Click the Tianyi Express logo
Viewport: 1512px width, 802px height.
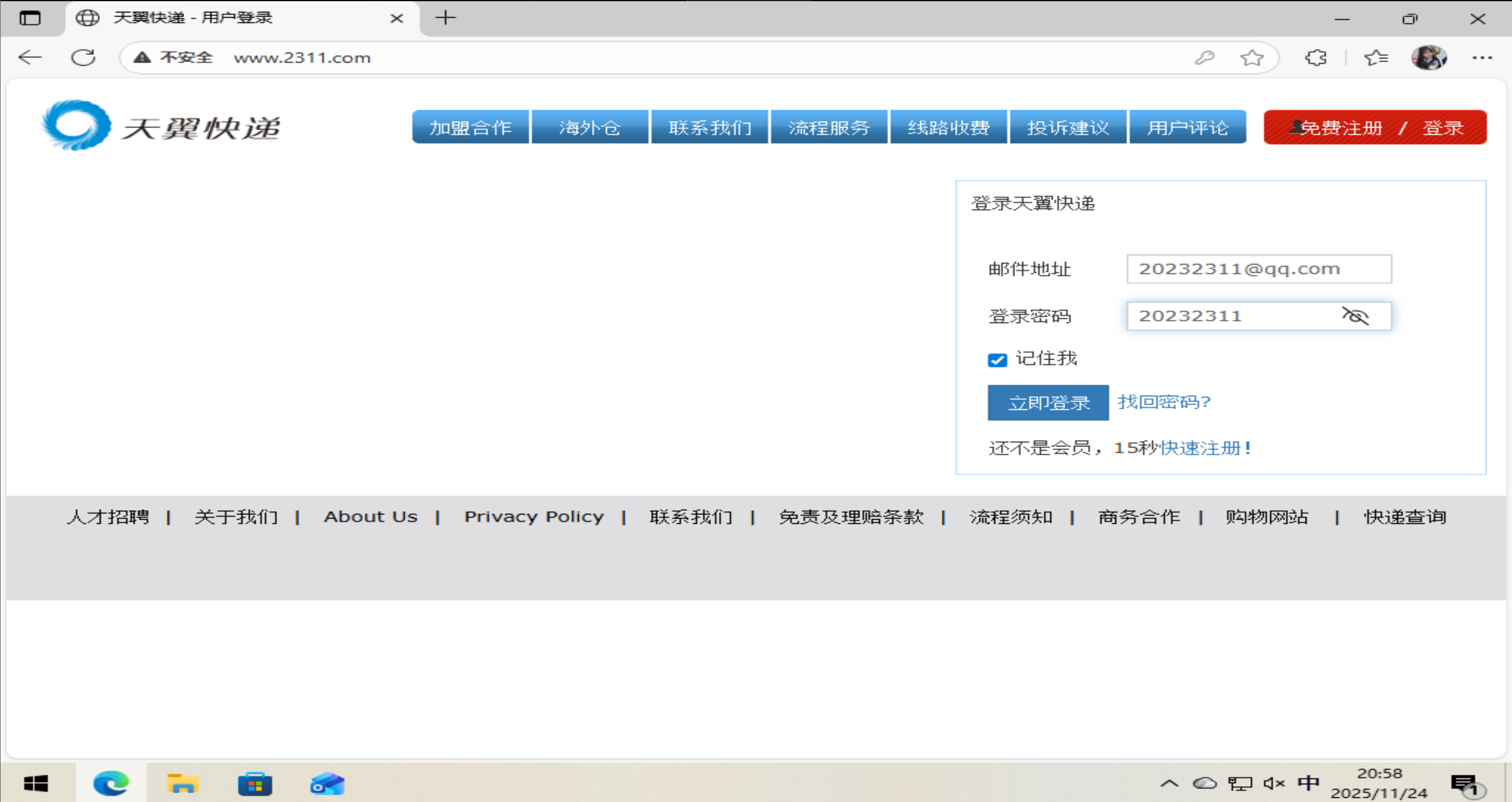click(161, 126)
